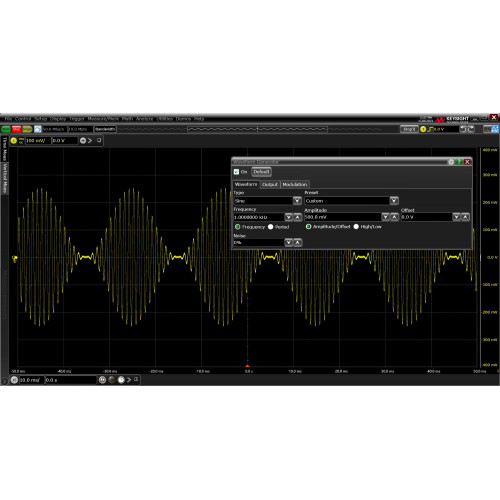
Task: Click the Frequency value field 1.0000000 kHz
Action: point(259,217)
